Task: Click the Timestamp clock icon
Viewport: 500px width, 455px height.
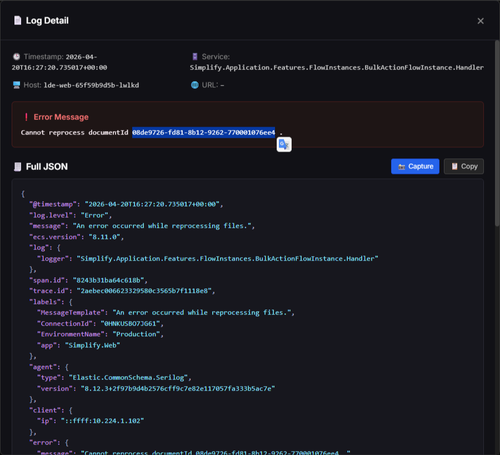Action: pos(16,57)
